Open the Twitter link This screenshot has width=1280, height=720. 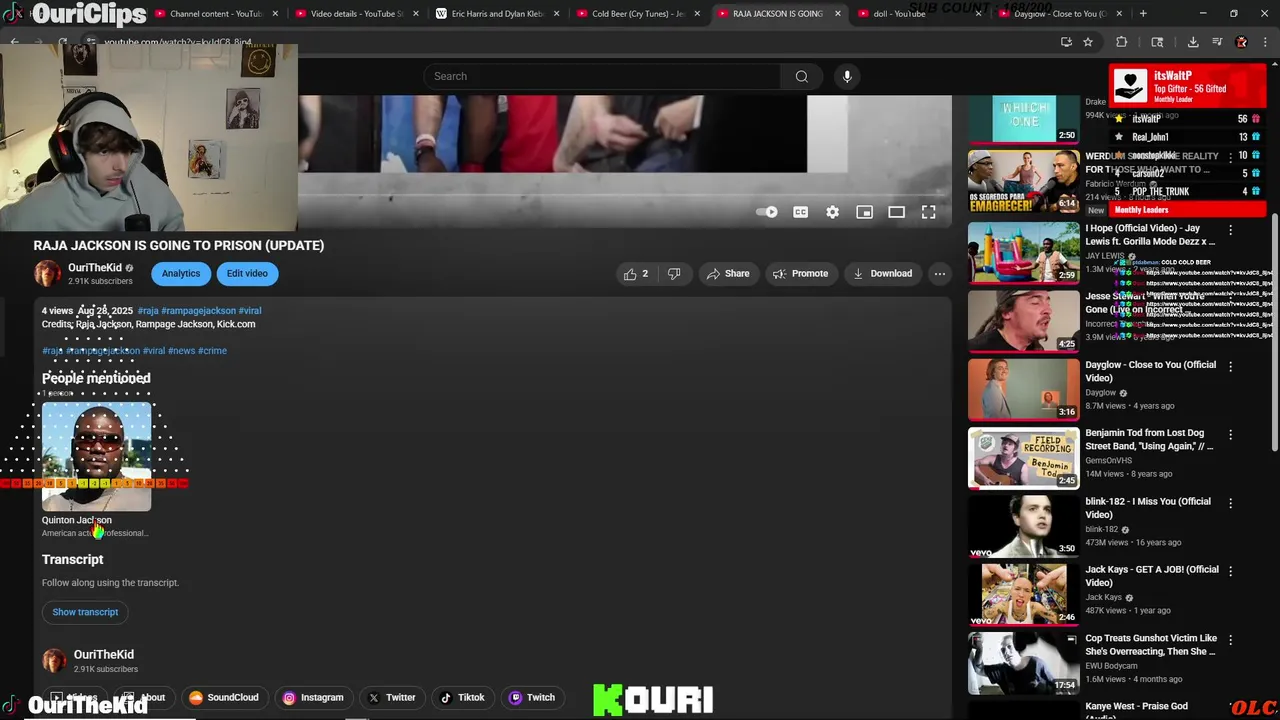click(391, 698)
